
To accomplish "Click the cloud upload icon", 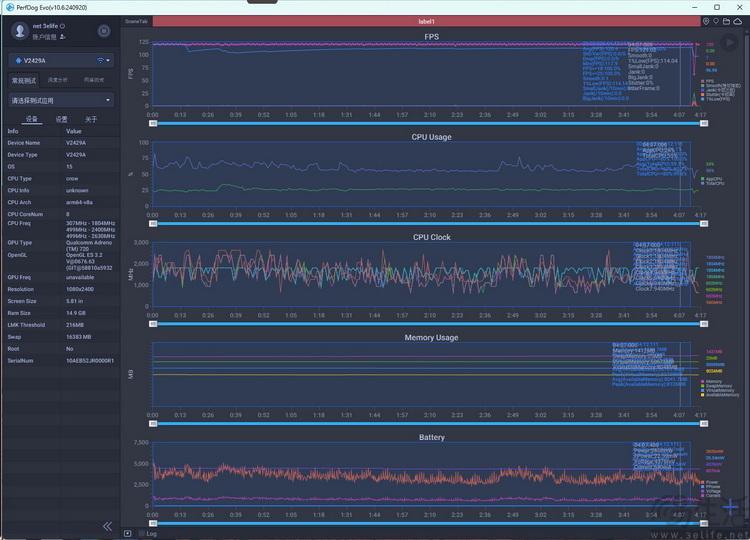I will tap(738, 22).
